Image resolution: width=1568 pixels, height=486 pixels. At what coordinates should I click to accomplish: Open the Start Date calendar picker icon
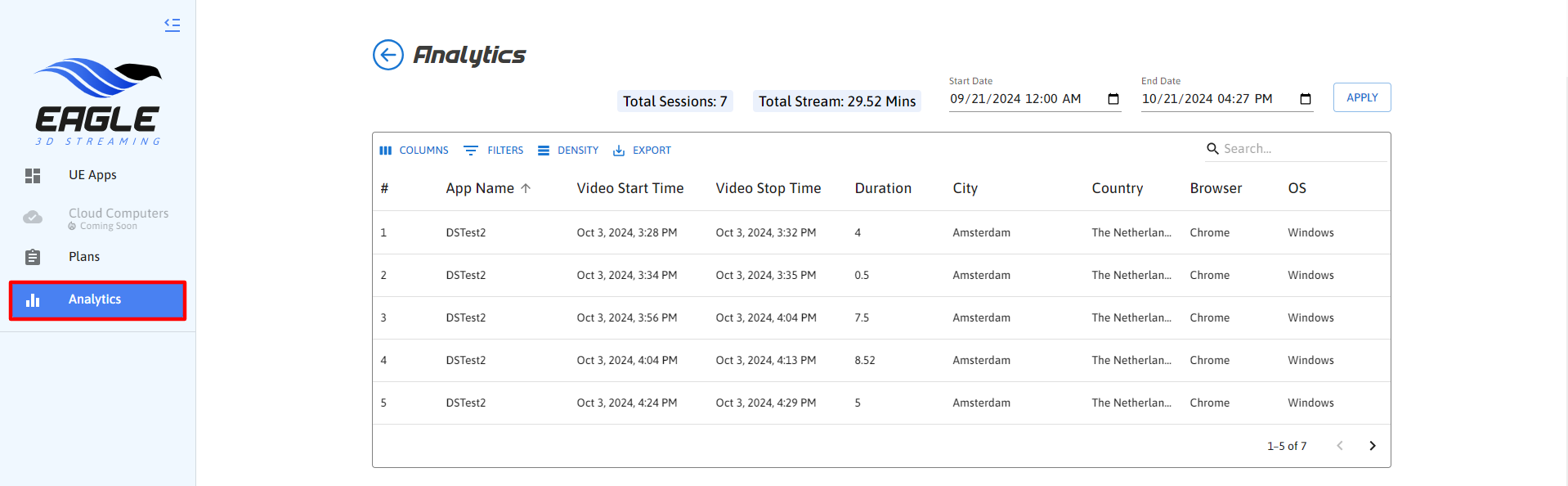(x=1113, y=99)
